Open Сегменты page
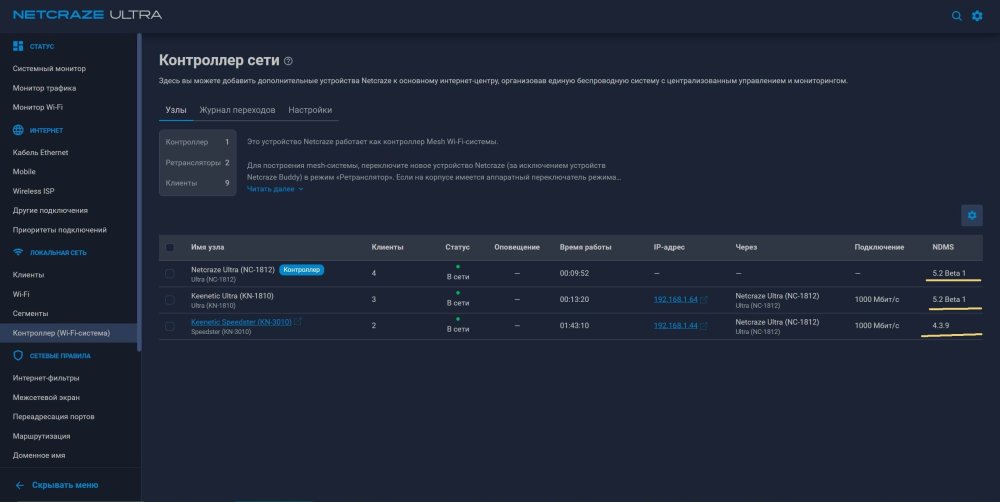The height and width of the screenshot is (502, 1000). pyautogui.click(x=31, y=313)
